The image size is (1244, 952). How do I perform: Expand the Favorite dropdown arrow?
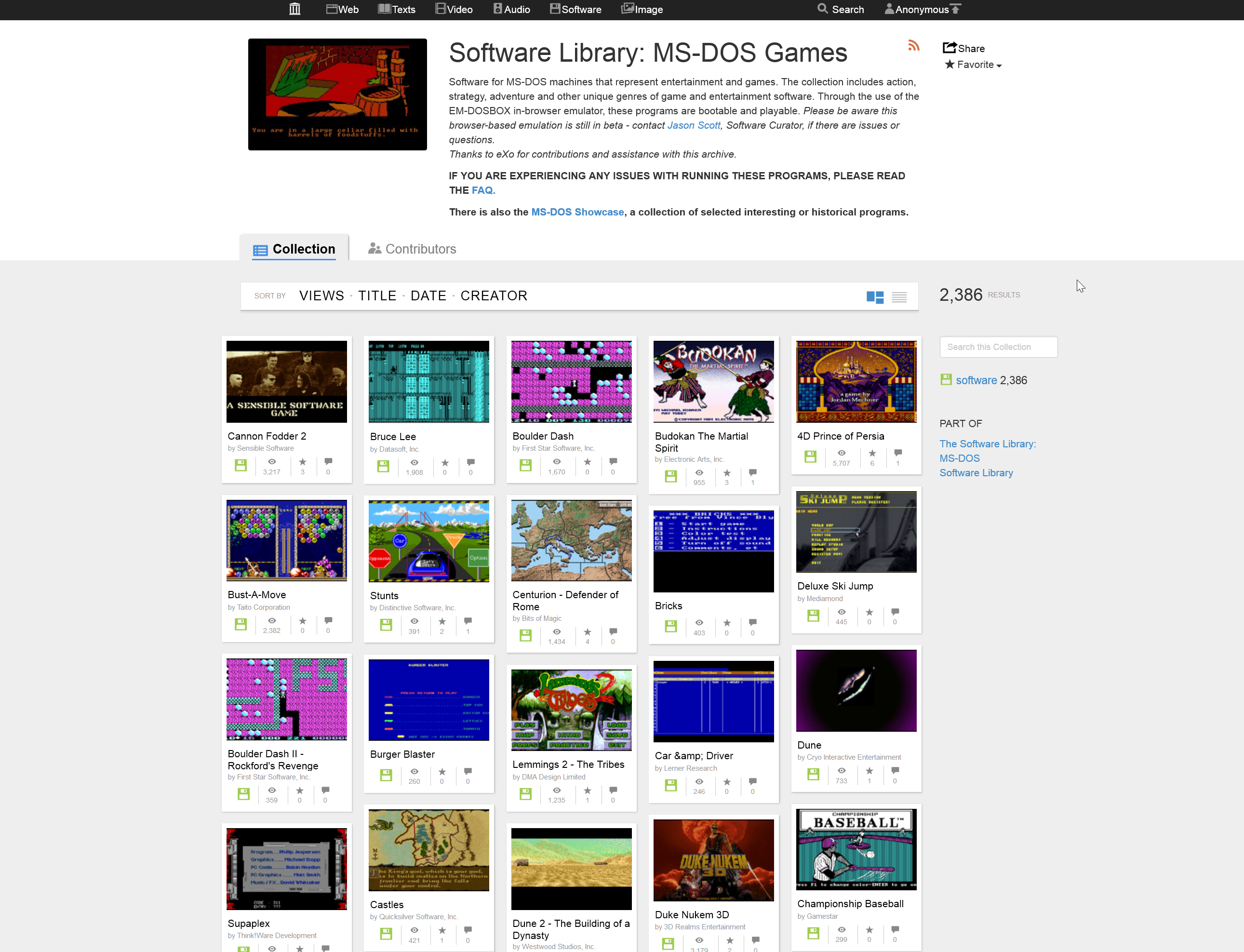point(999,65)
